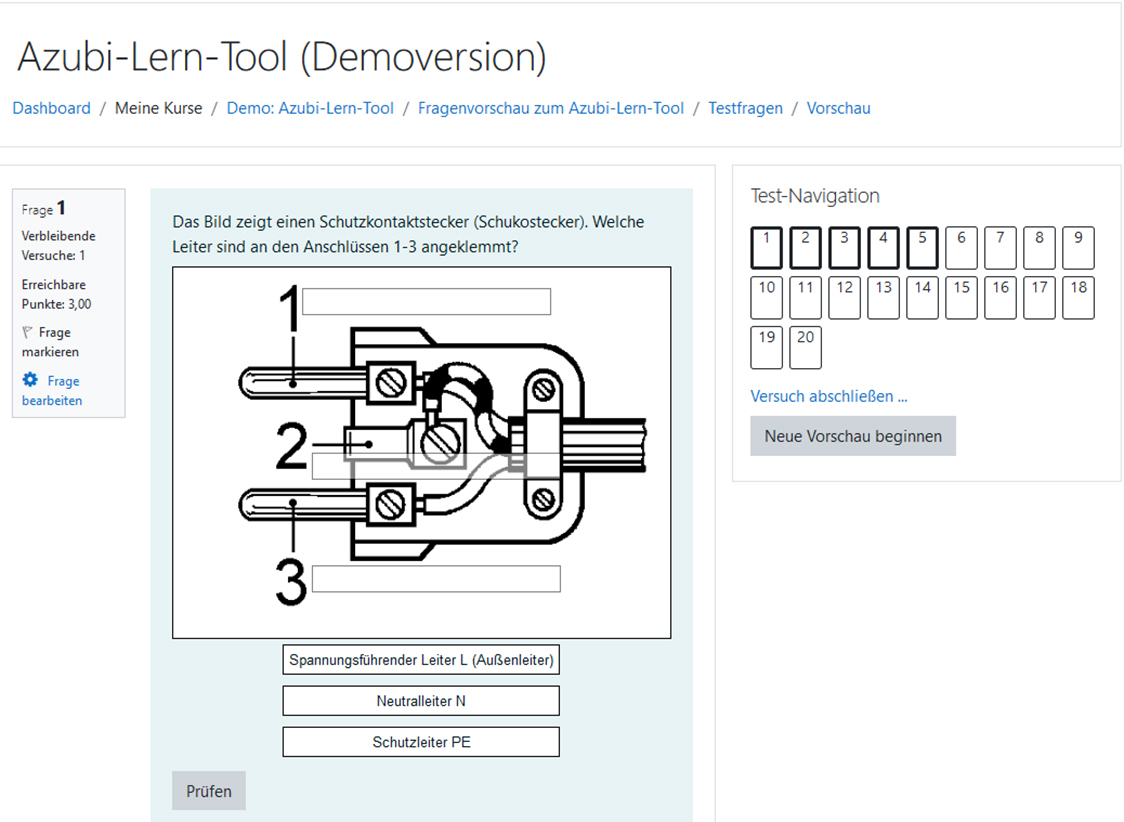Viewport: 1124px width, 822px height.
Task: Click Versuch abschließen link
Action: (x=828, y=396)
